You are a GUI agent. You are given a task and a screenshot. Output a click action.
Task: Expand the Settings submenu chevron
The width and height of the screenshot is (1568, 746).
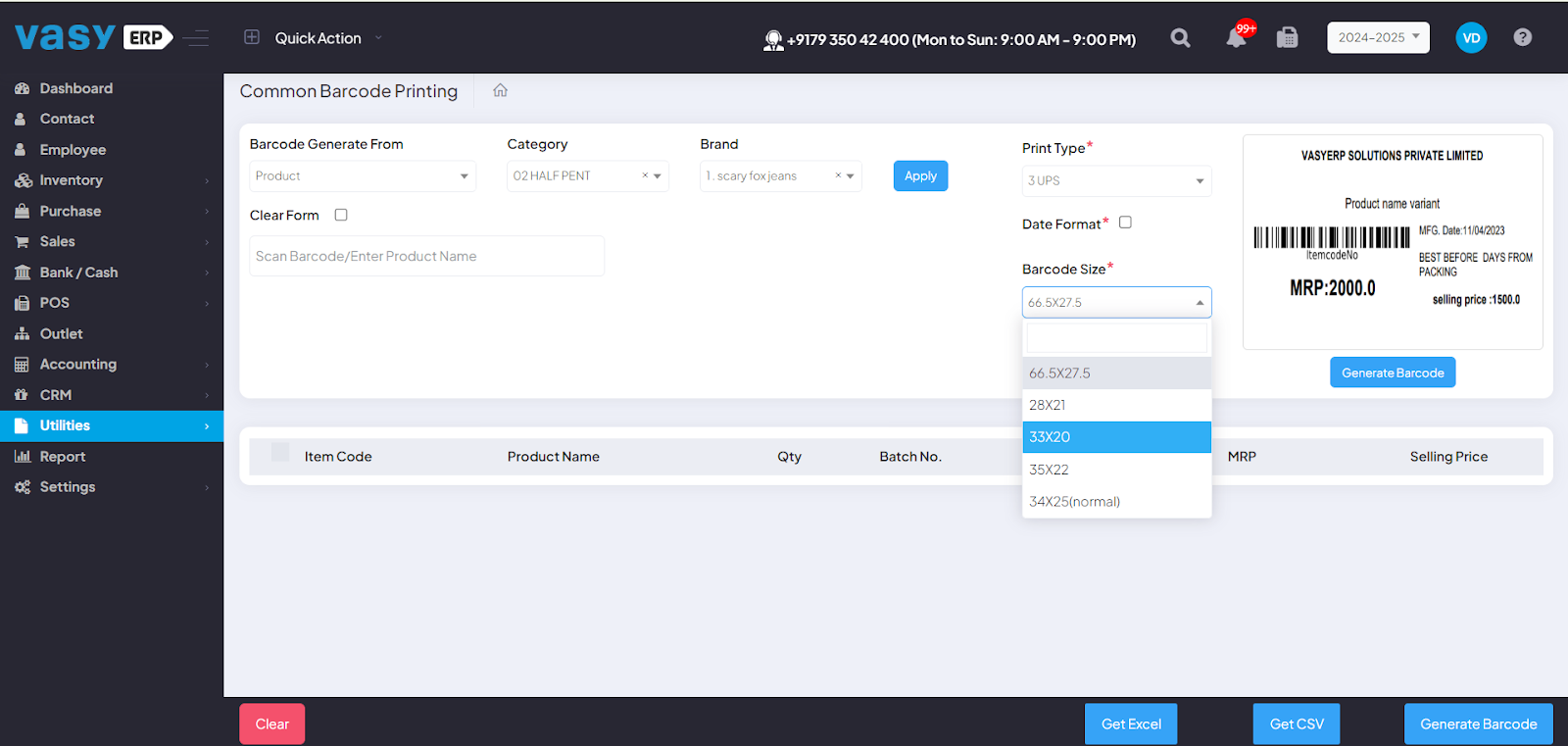207,487
